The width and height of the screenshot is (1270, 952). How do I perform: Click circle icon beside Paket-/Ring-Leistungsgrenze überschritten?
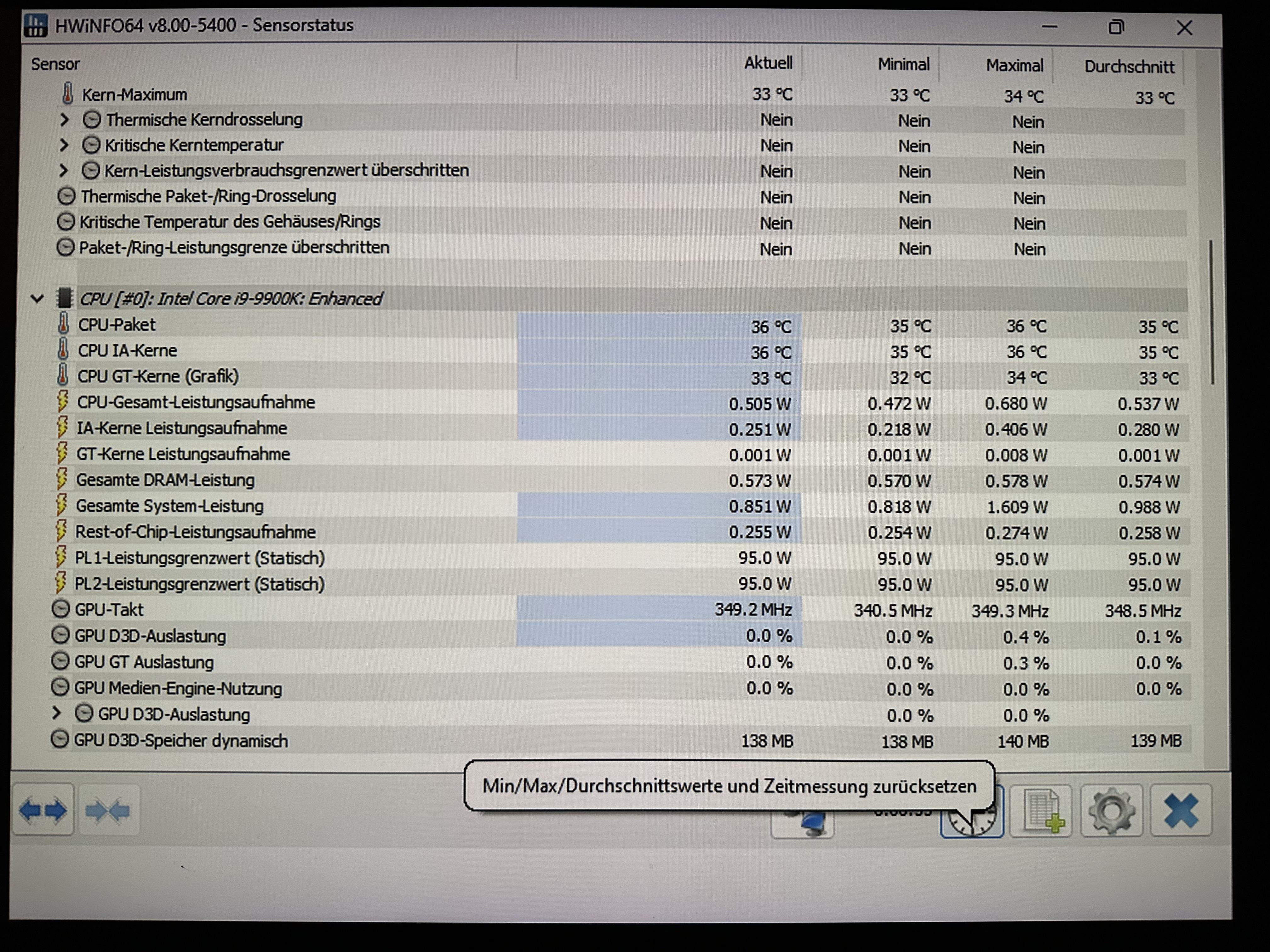(x=65, y=247)
